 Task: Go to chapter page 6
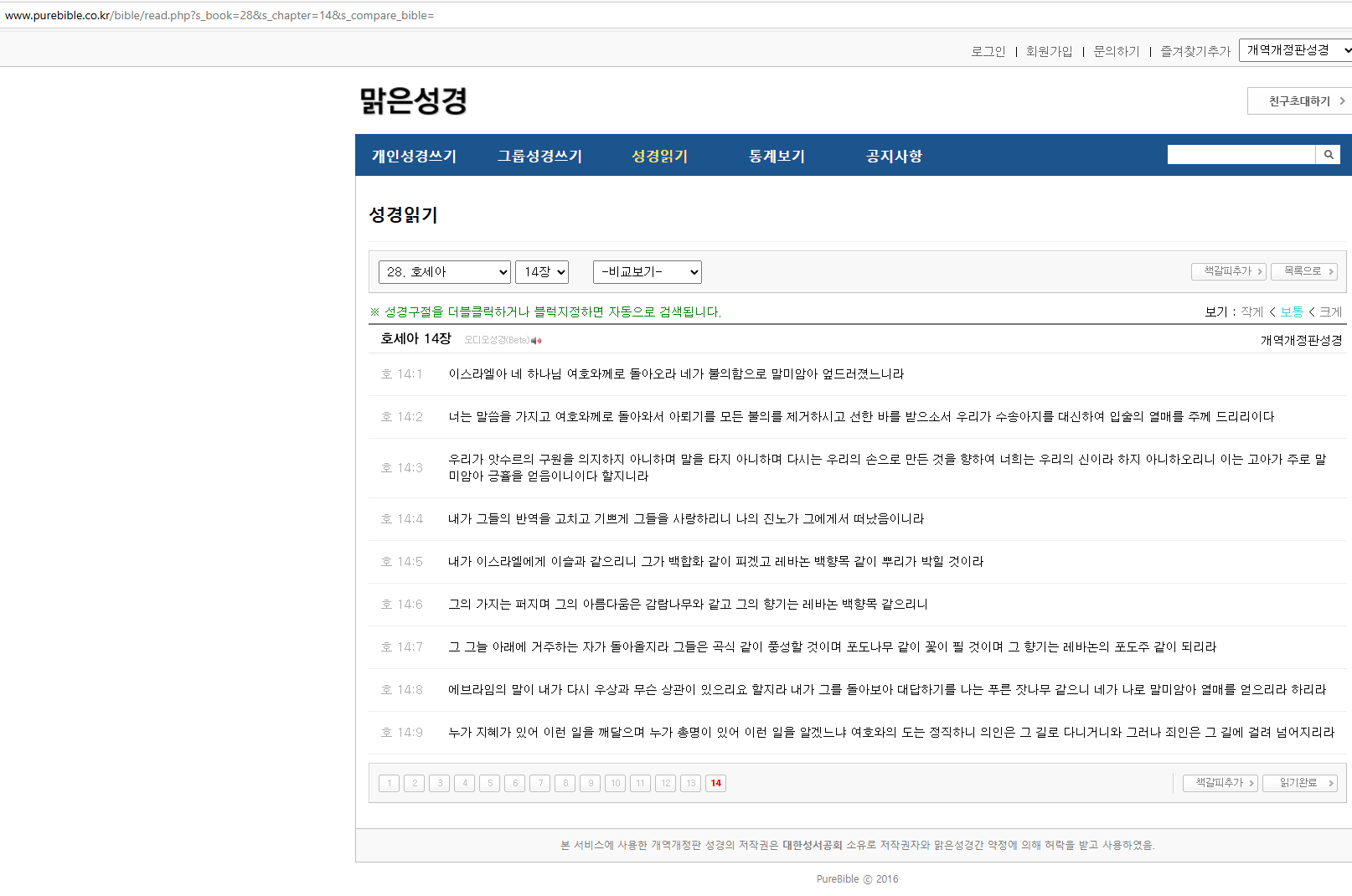[515, 783]
